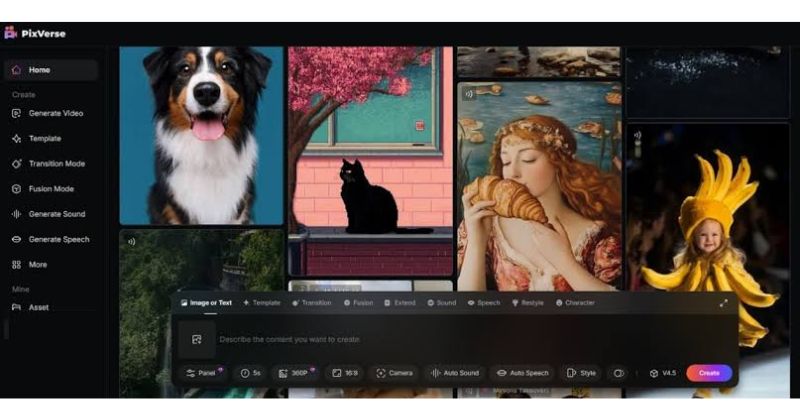
Task: Expand the prompt panel with the arrows icon
Action: click(723, 303)
